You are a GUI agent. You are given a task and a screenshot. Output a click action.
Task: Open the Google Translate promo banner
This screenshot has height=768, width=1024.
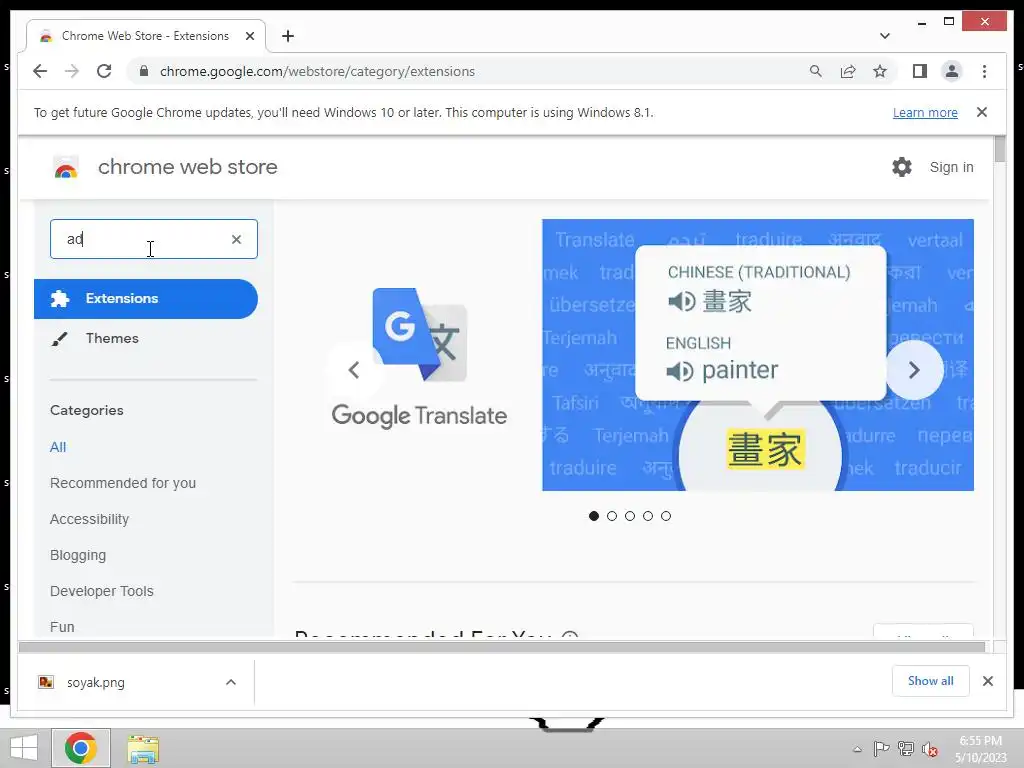[x=758, y=355]
